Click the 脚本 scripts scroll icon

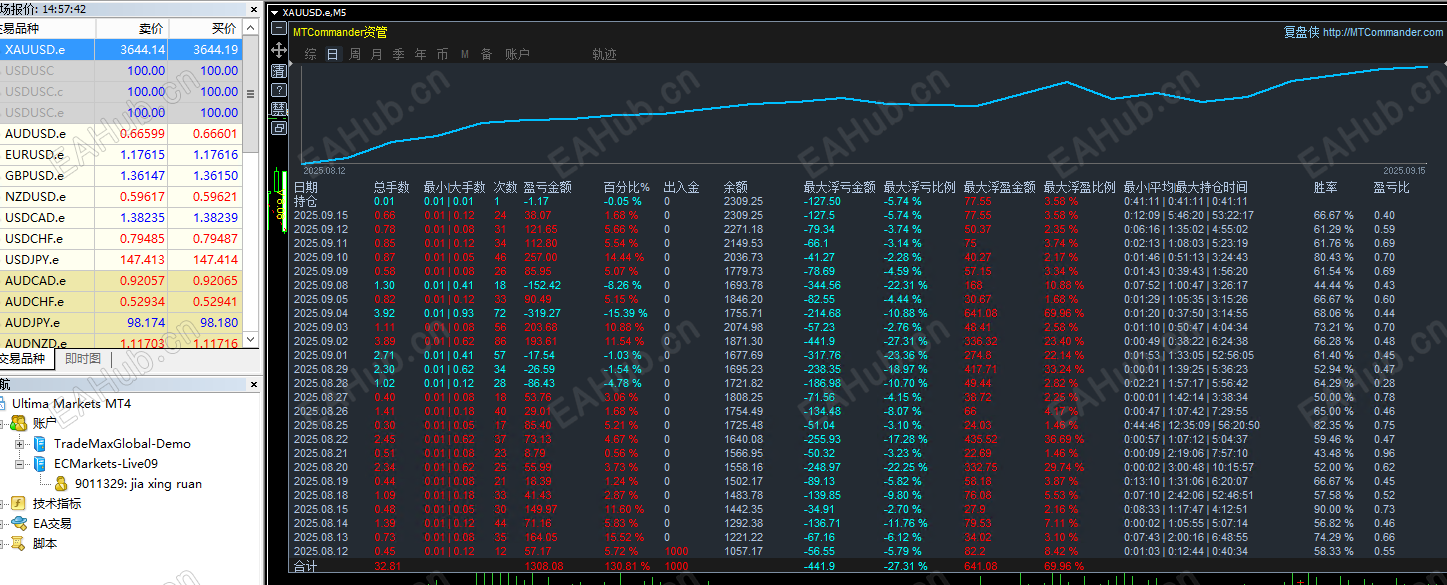tap(20, 543)
